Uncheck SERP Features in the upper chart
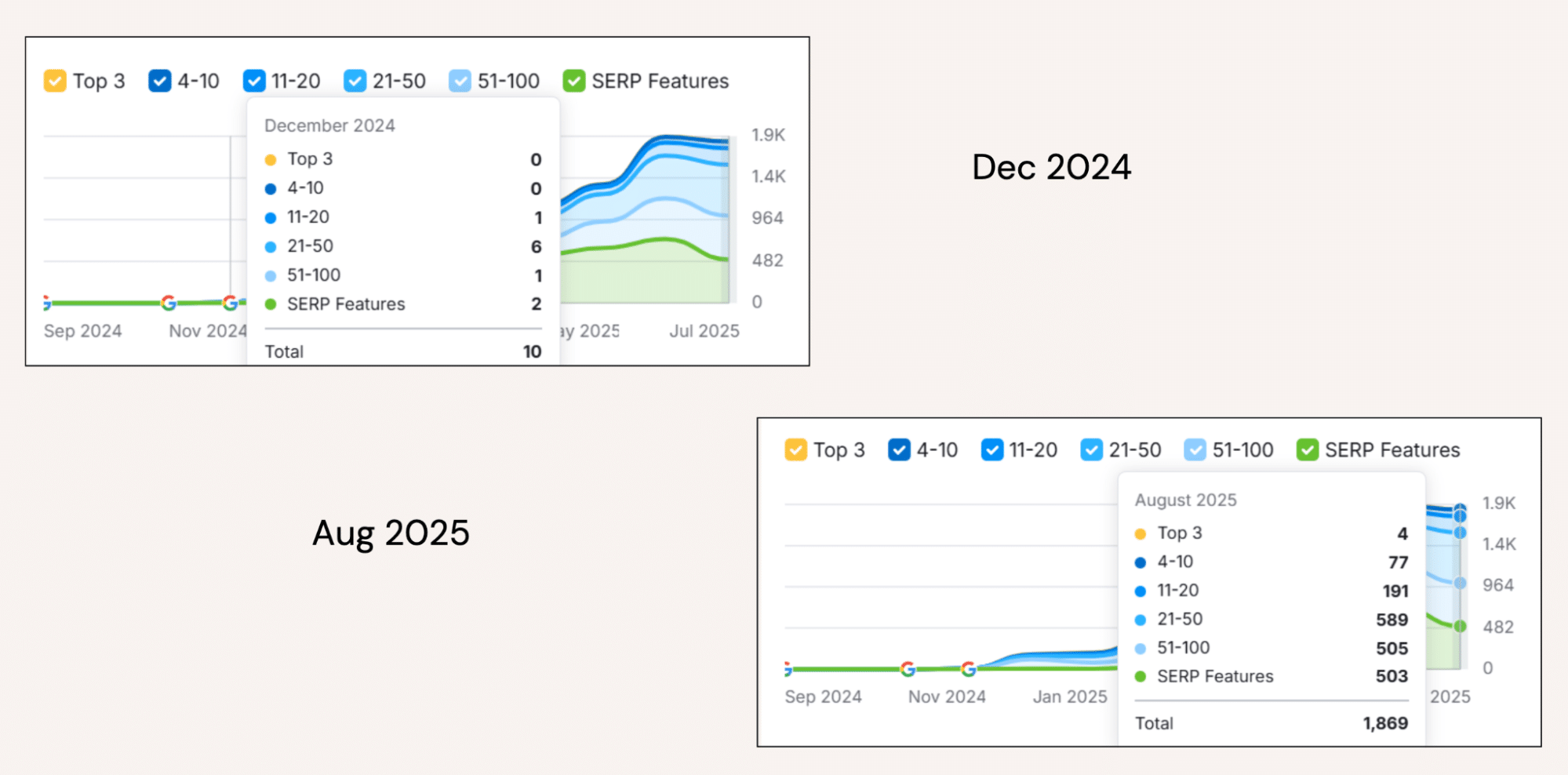Screen dimensions: 1568x775 click(x=574, y=81)
